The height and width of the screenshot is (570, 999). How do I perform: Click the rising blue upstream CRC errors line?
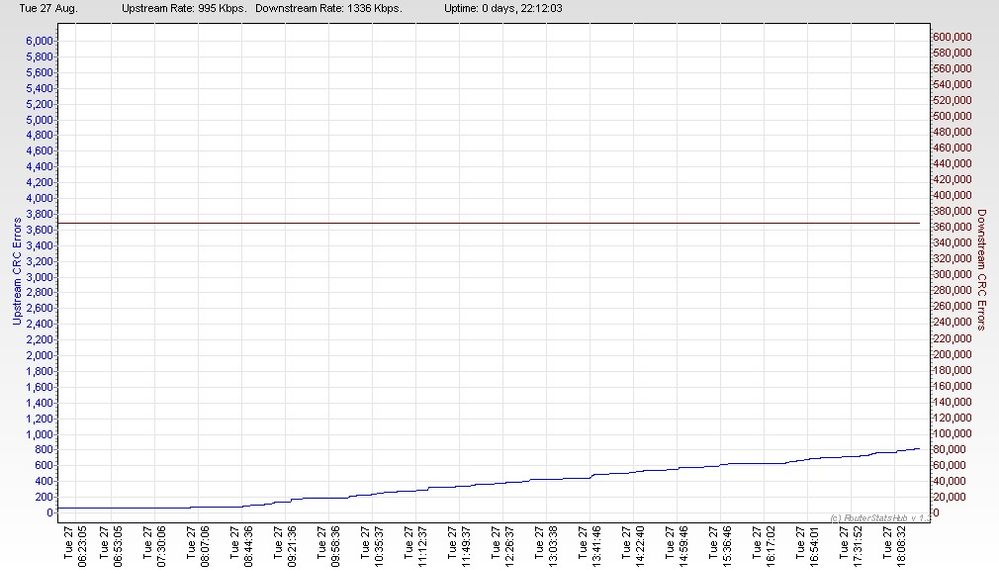tap(489, 485)
